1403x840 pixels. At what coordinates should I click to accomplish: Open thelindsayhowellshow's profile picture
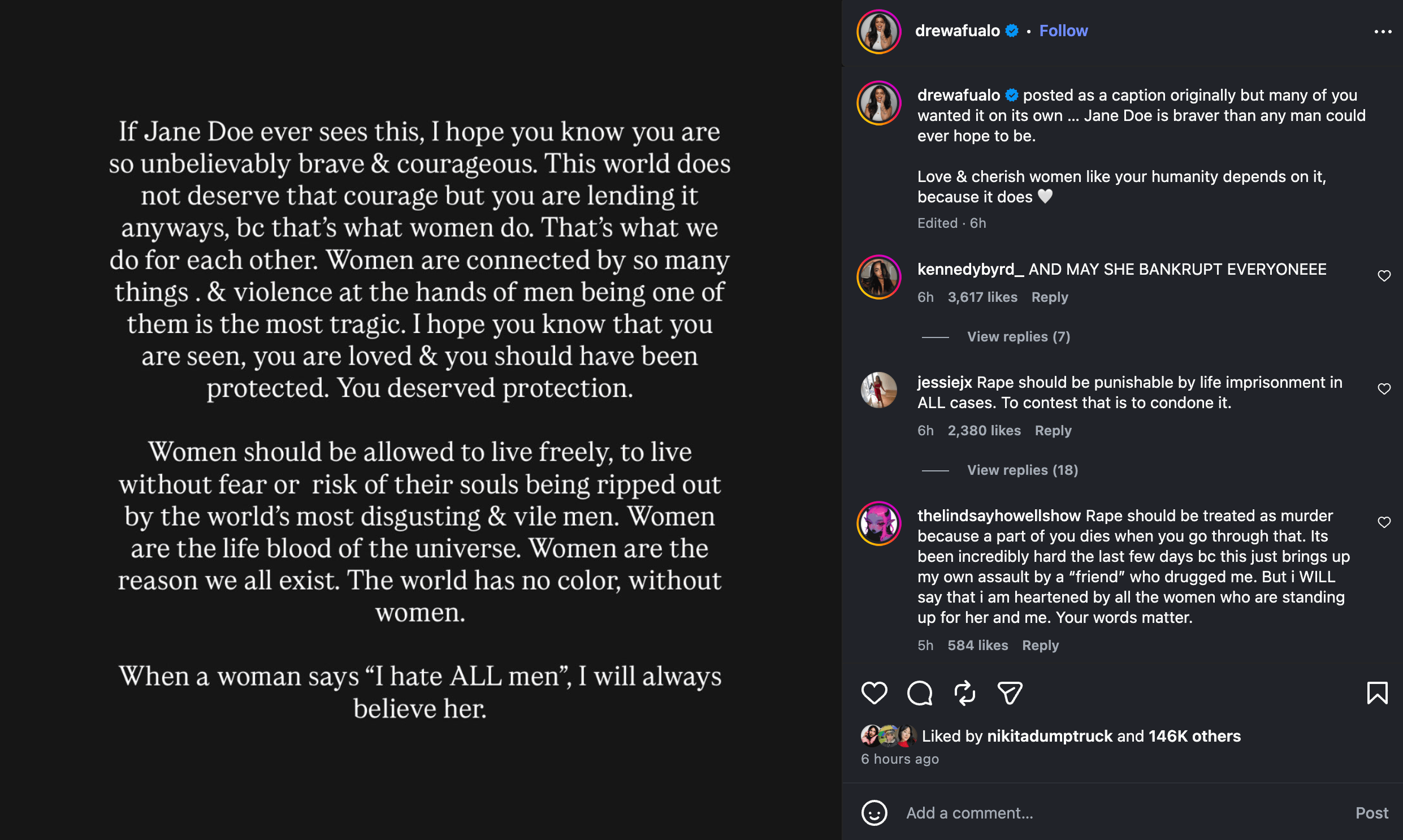[x=878, y=523]
